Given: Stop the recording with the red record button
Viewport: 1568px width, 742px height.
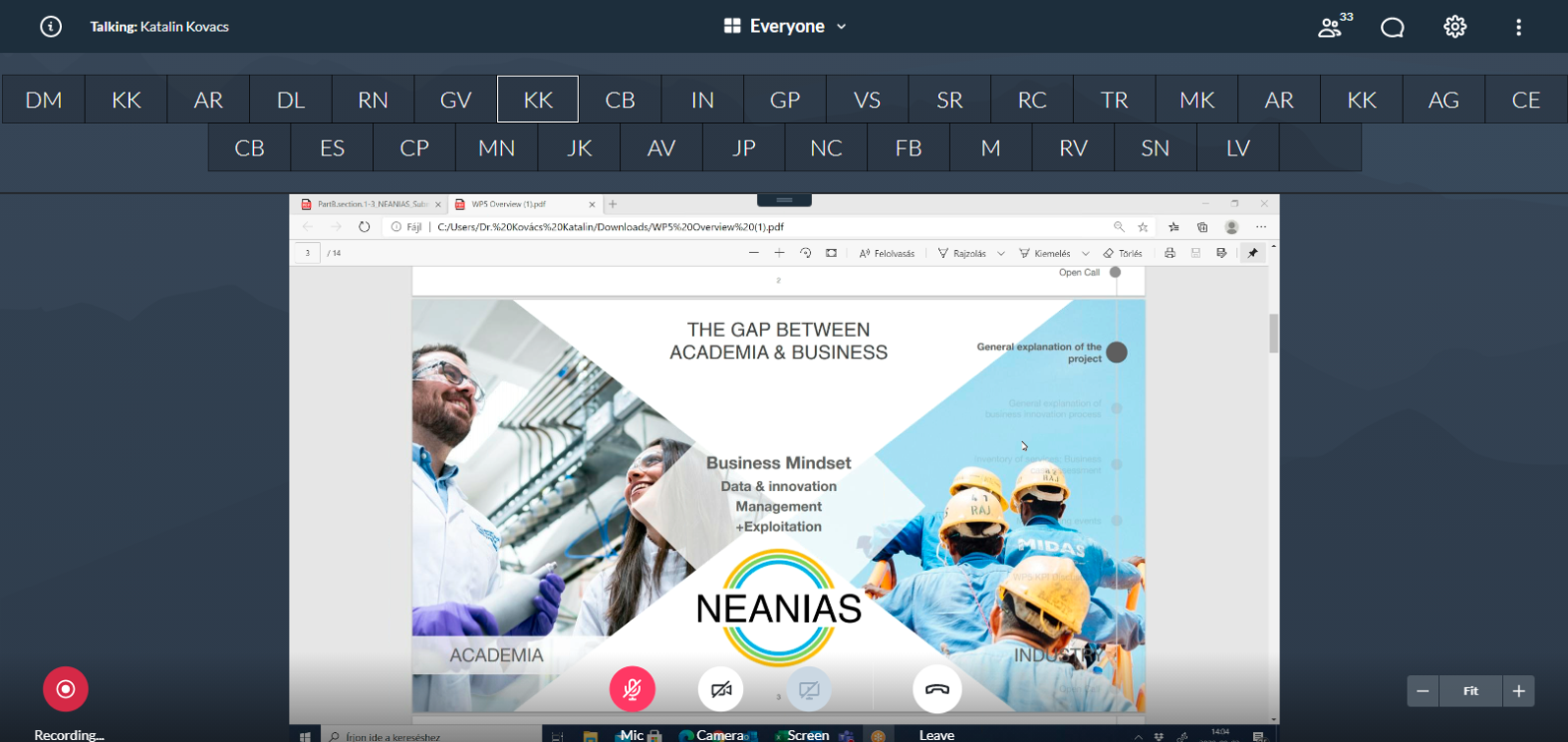Looking at the screenshot, I should [x=66, y=689].
